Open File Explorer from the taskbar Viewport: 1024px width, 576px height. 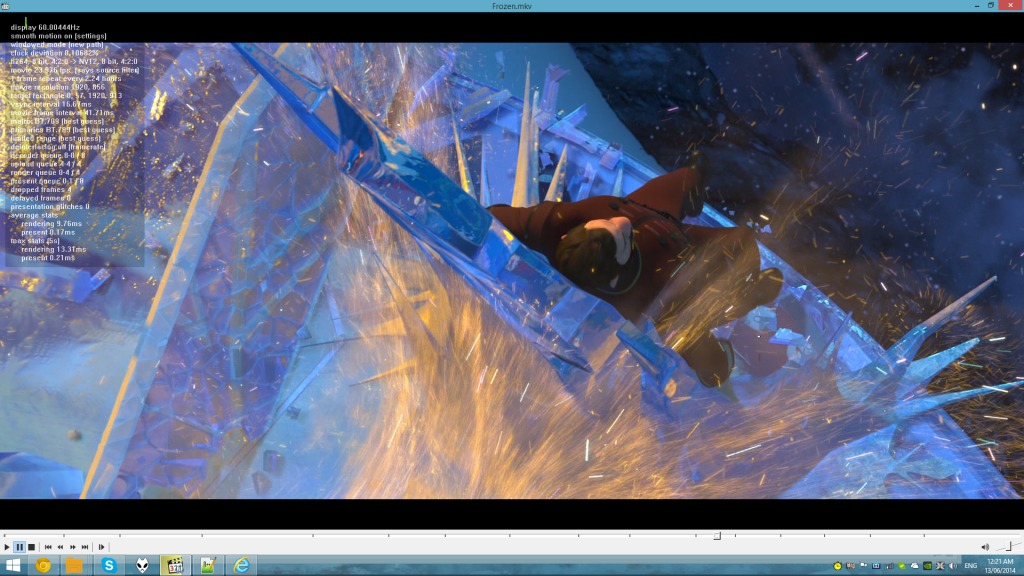tap(74, 566)
